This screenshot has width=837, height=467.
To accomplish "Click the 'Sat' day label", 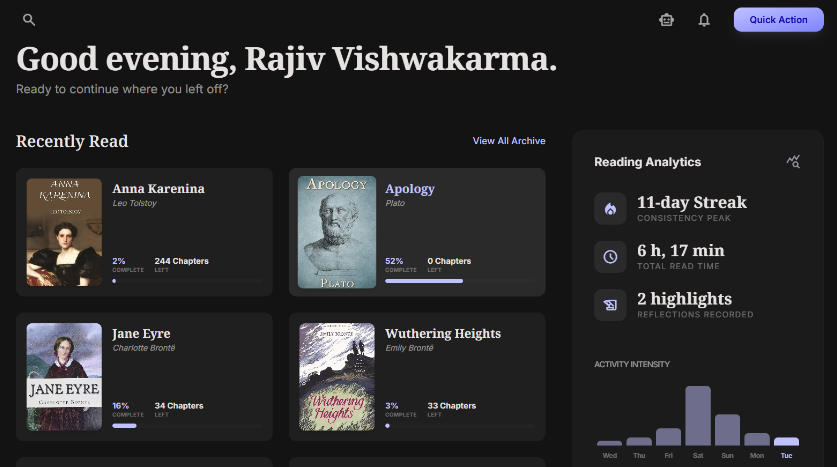I will tap(698, 455).
